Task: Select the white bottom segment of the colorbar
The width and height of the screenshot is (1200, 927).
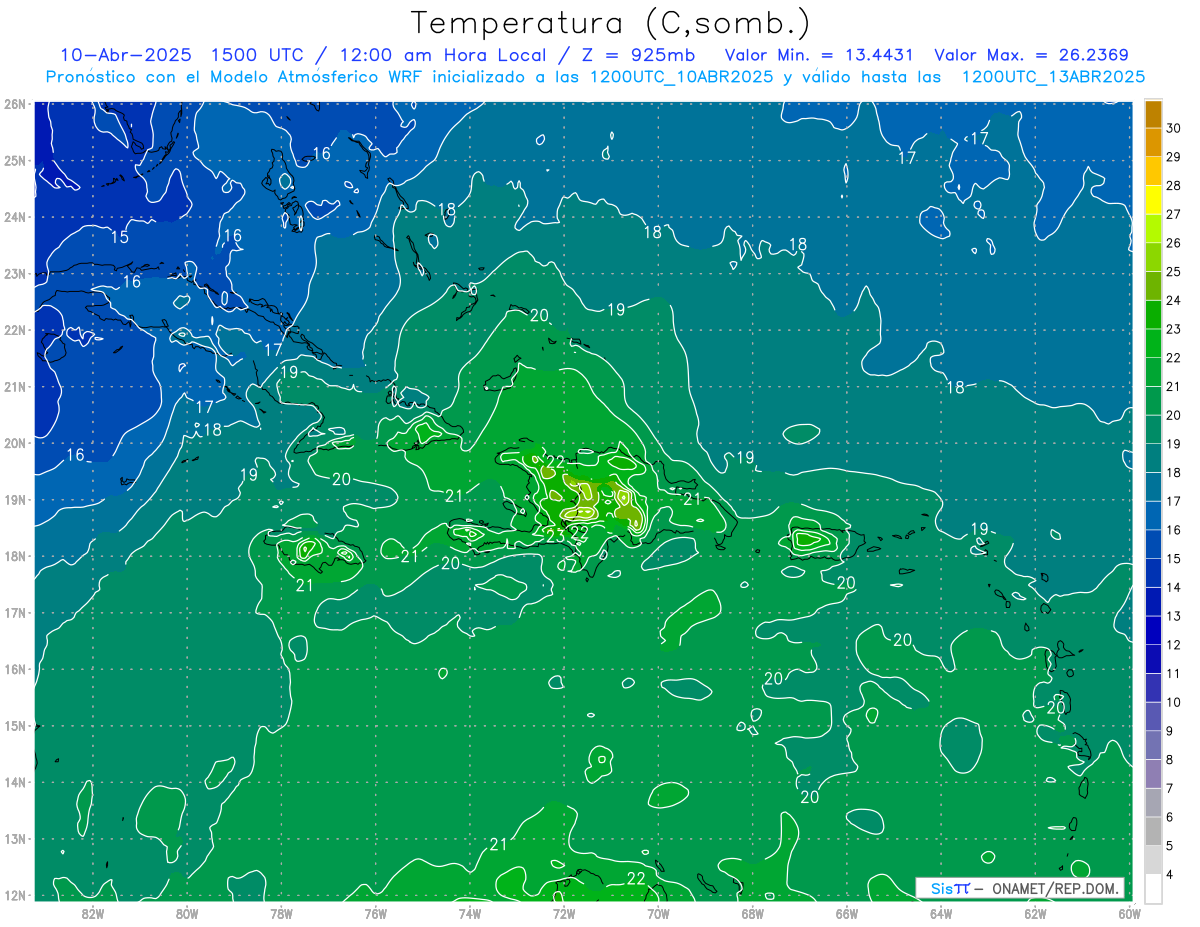Action: [x=1153, y=888]
